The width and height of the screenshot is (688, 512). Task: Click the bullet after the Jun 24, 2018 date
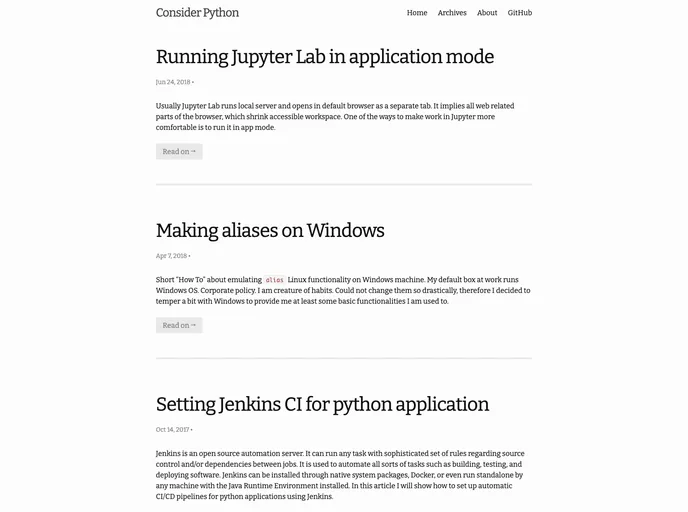[193, 82]
